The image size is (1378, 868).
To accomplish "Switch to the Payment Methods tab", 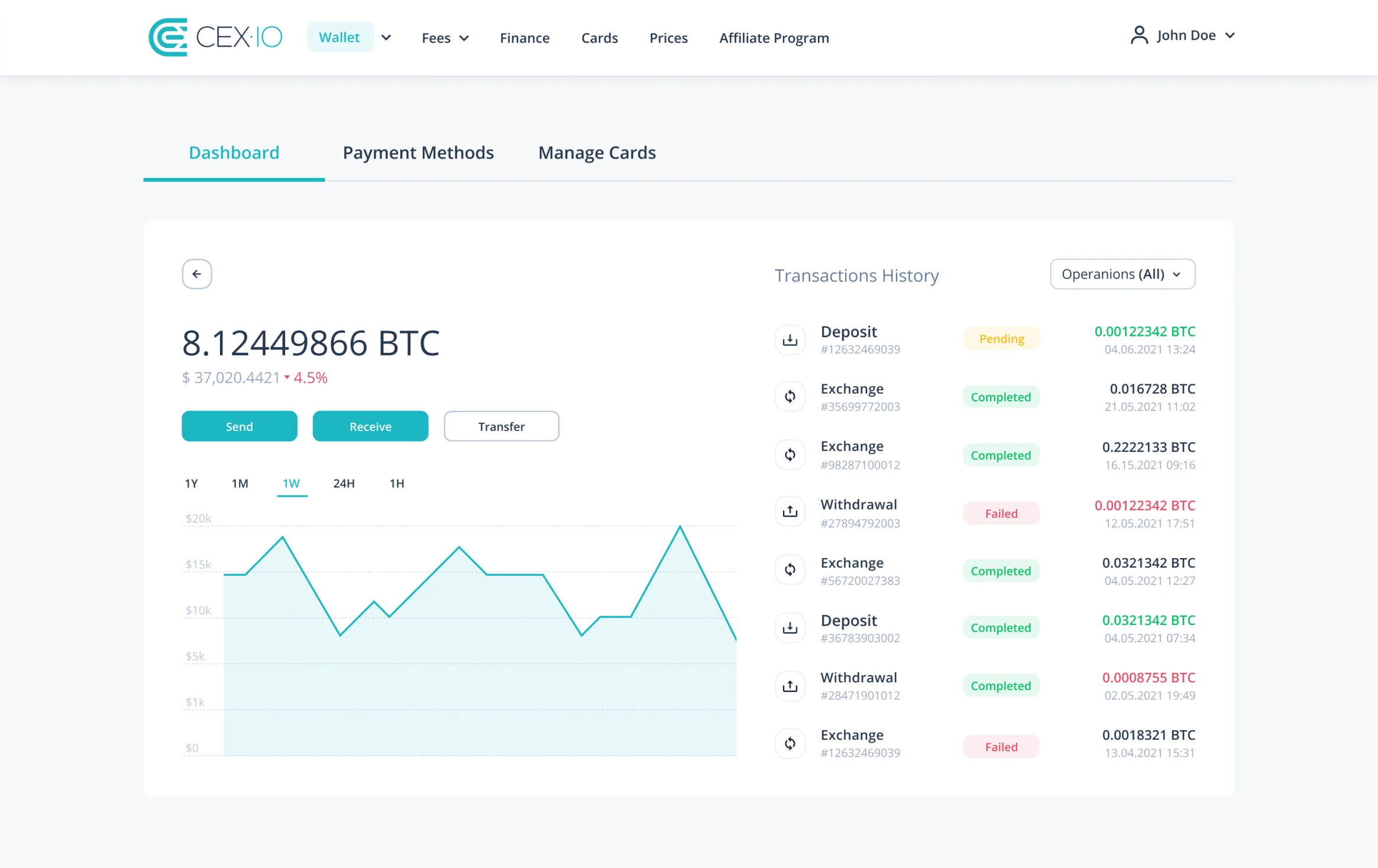I will click(418, 152).
